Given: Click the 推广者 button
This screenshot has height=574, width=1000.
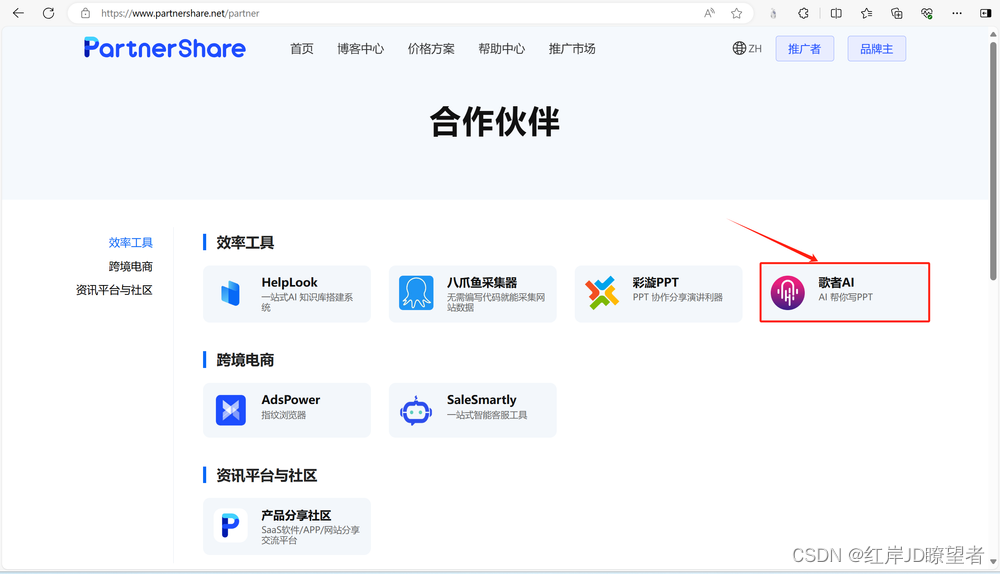Looking at the screenshot, I should 805,48.
